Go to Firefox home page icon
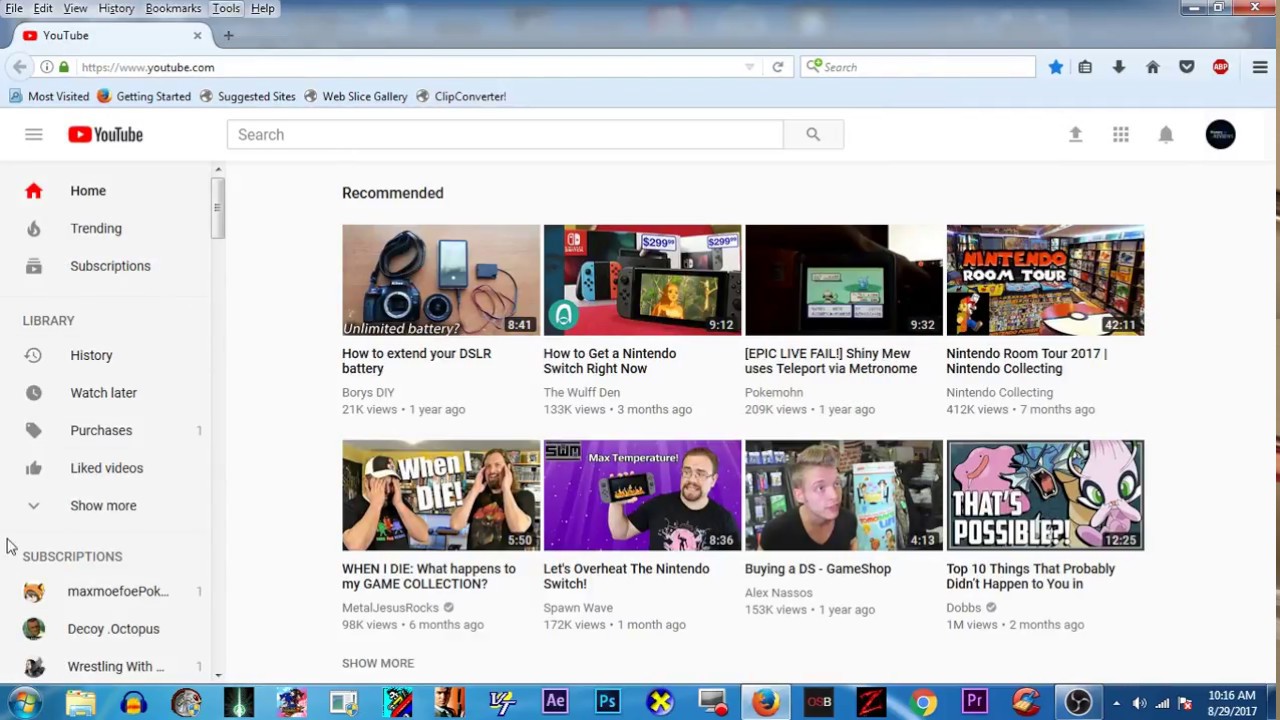 coord(1153,67)
